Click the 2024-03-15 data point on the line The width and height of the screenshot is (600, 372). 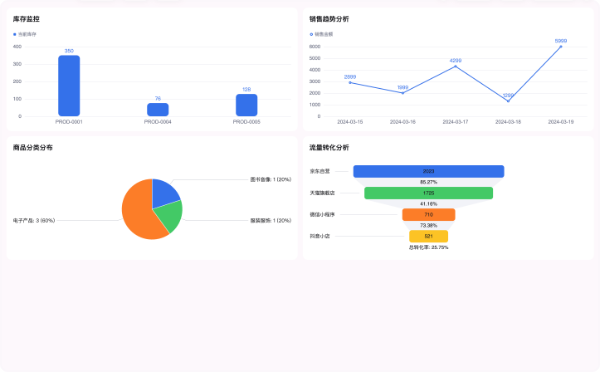(x=350, y=82)
